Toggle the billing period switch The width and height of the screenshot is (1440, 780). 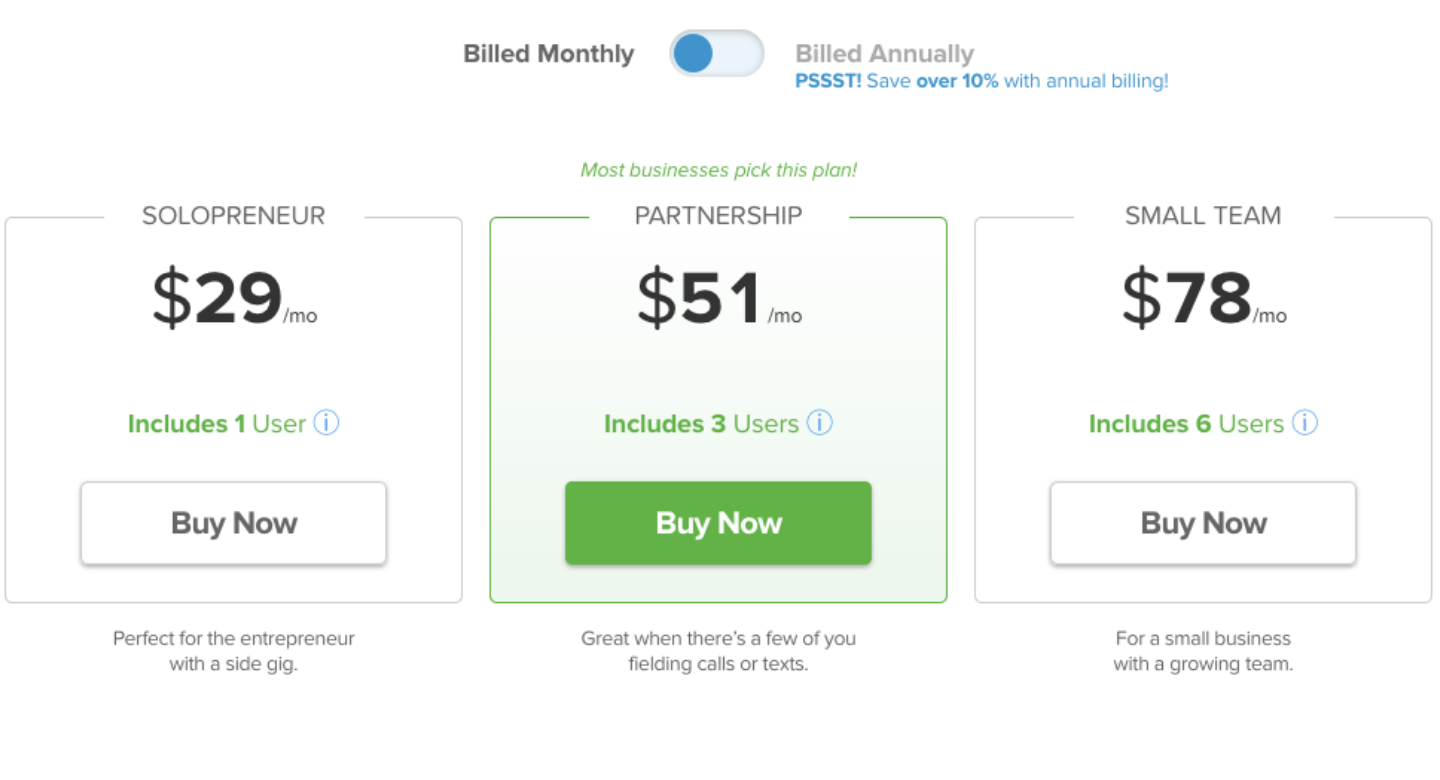point(716,54)
